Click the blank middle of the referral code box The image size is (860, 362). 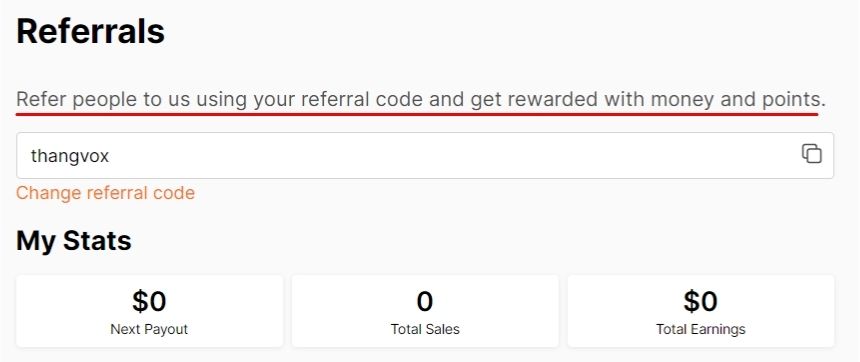[425, 155]
